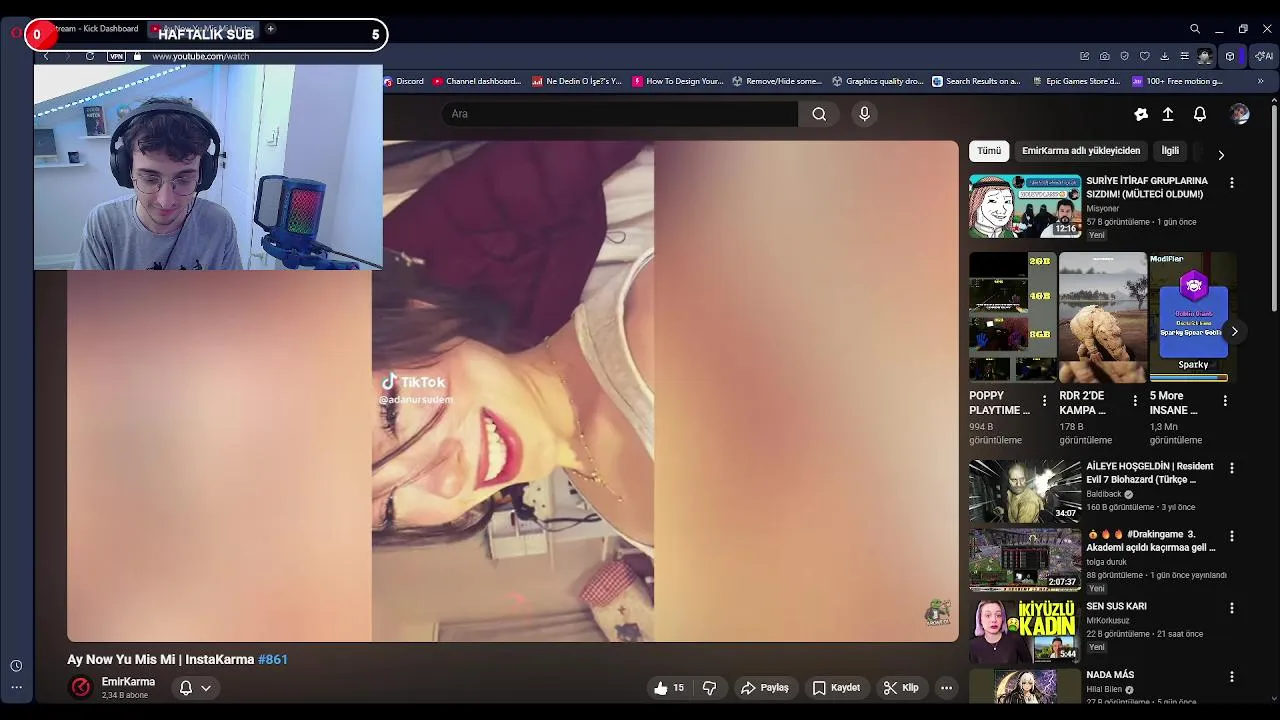The width and height of the screenshot is (1280, 720).
Task: Go back using the browser back arrow
Action: 45,57
